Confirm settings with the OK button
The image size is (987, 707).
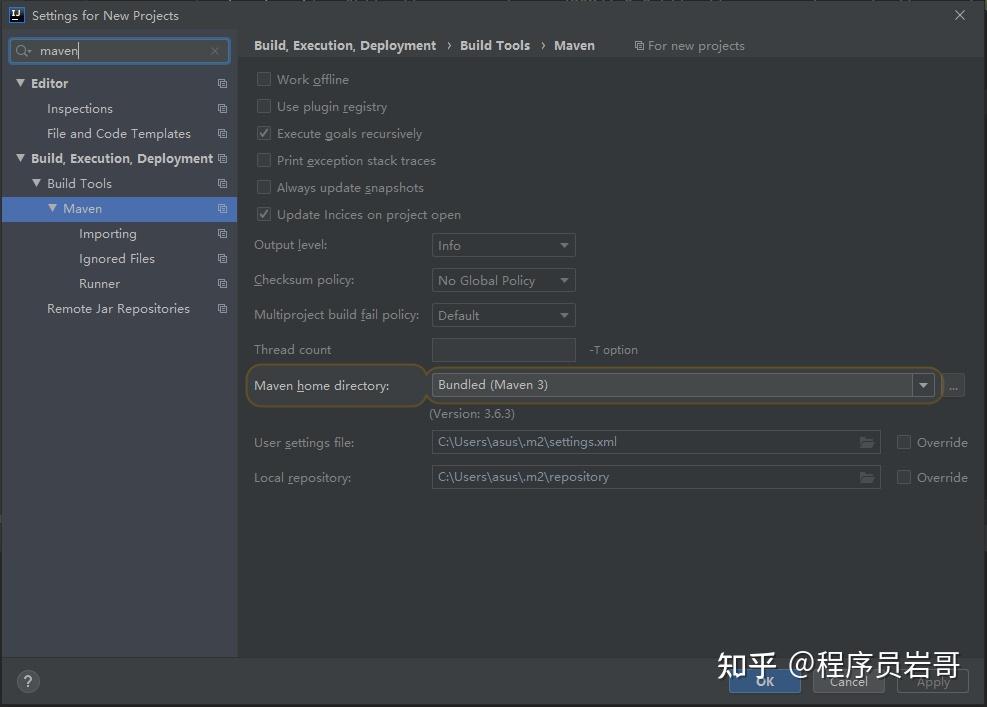tap(764, 681)
